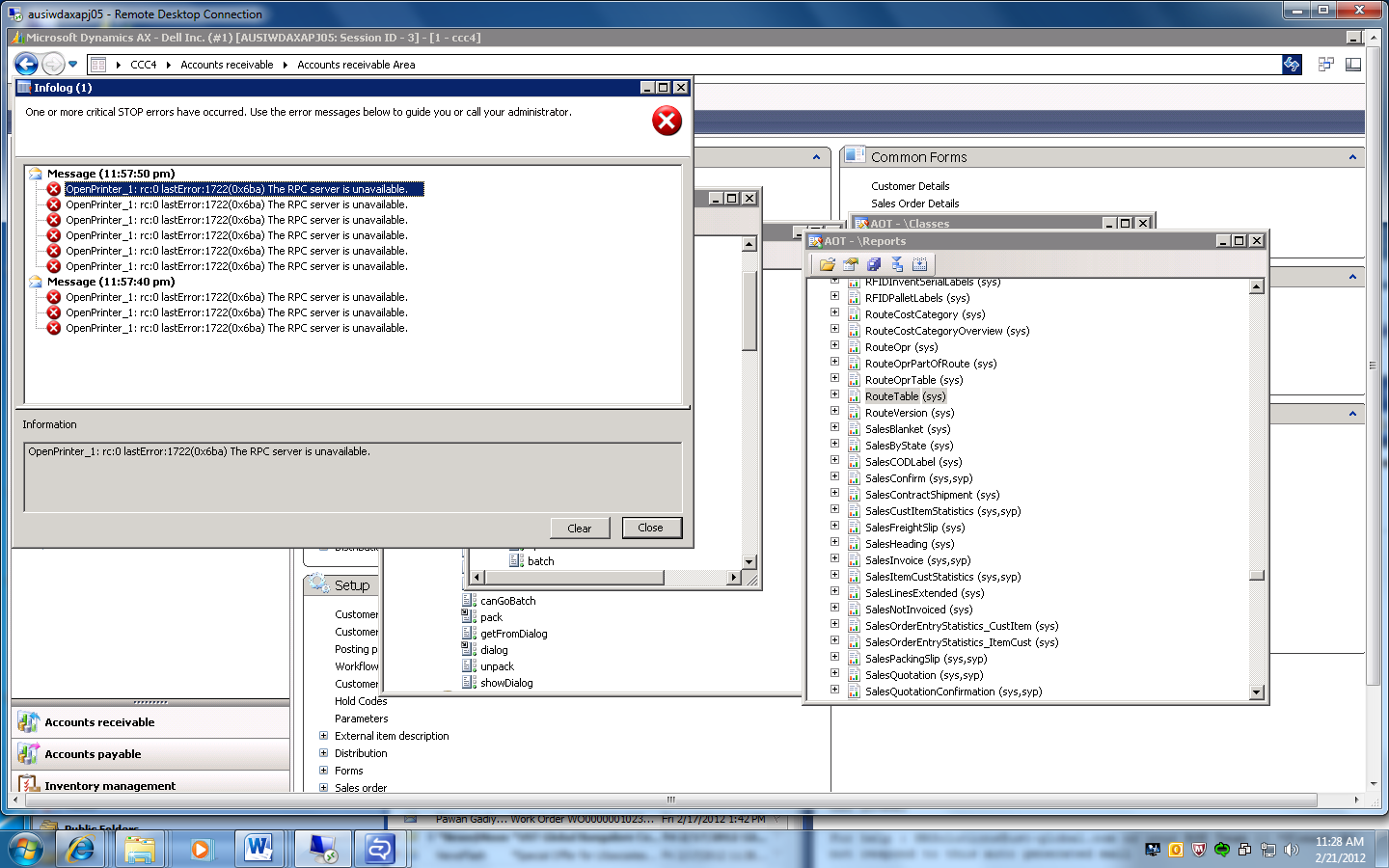1389x868 pixels.
Task: Select the Message (11:57:50 pm) node
Action: tap(111, 174)
